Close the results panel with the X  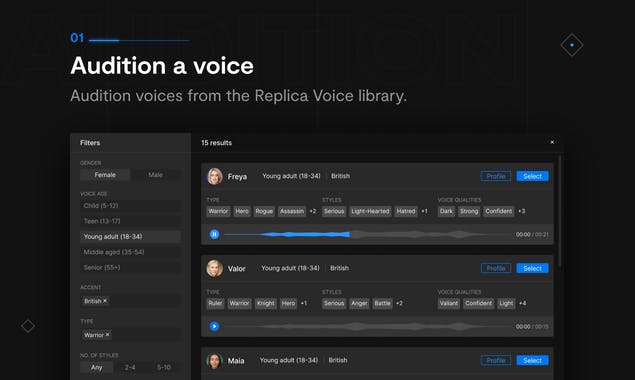(x=552, y=142)
